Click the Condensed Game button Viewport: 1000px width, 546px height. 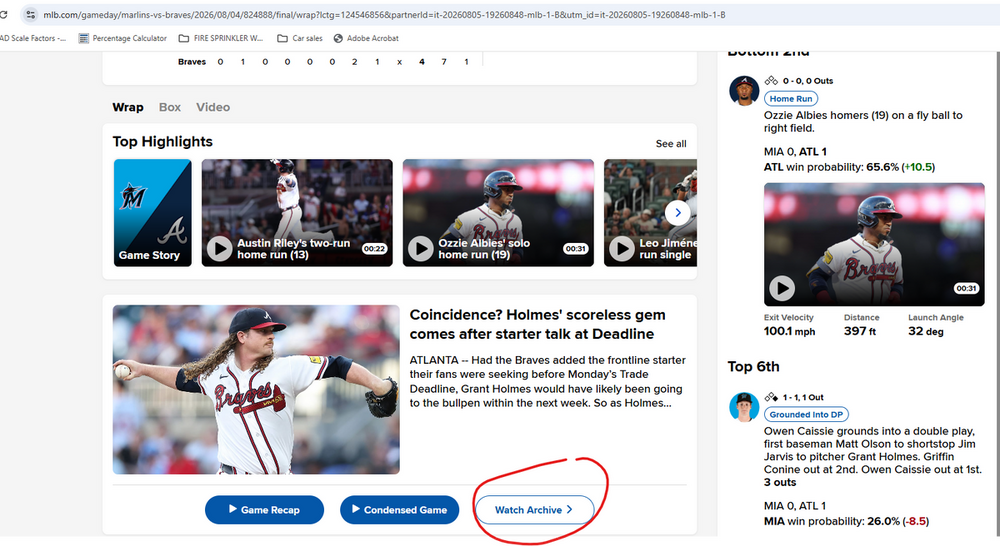coord(399,510)
